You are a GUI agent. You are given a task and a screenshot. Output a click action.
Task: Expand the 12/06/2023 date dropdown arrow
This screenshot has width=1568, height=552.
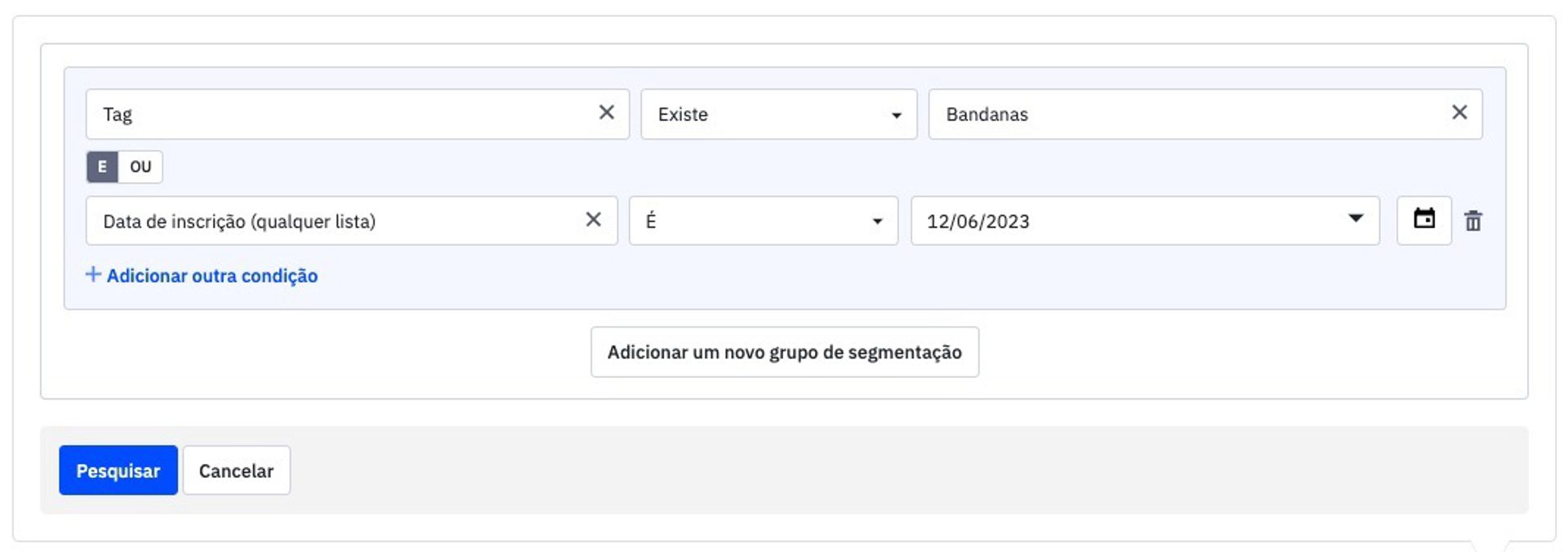click(x=1356, y=218)
